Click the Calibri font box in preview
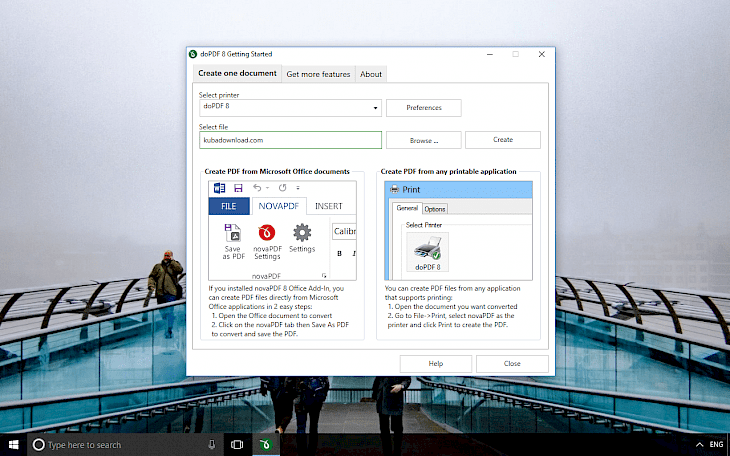730x456 pixels. pos(345,231)
